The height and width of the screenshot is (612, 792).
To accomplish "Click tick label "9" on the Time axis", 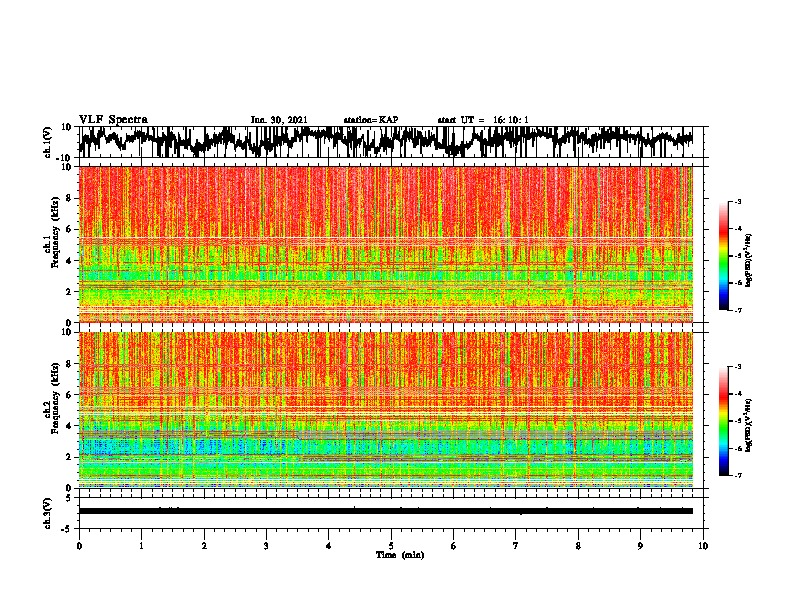I will tap(640, 546).
